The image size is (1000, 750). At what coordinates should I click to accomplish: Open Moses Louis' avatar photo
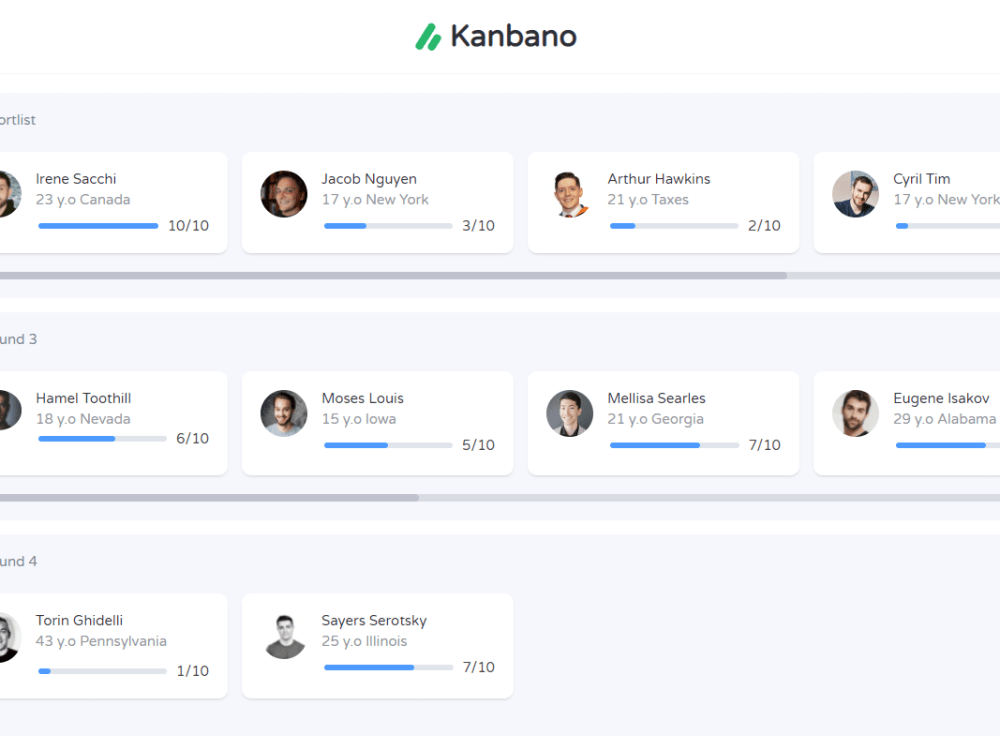pos(284,413)
